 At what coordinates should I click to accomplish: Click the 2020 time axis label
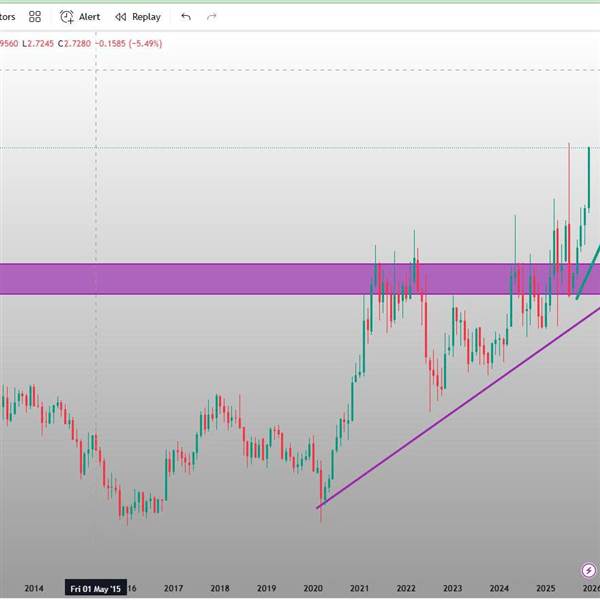click(x=313, y=588)
